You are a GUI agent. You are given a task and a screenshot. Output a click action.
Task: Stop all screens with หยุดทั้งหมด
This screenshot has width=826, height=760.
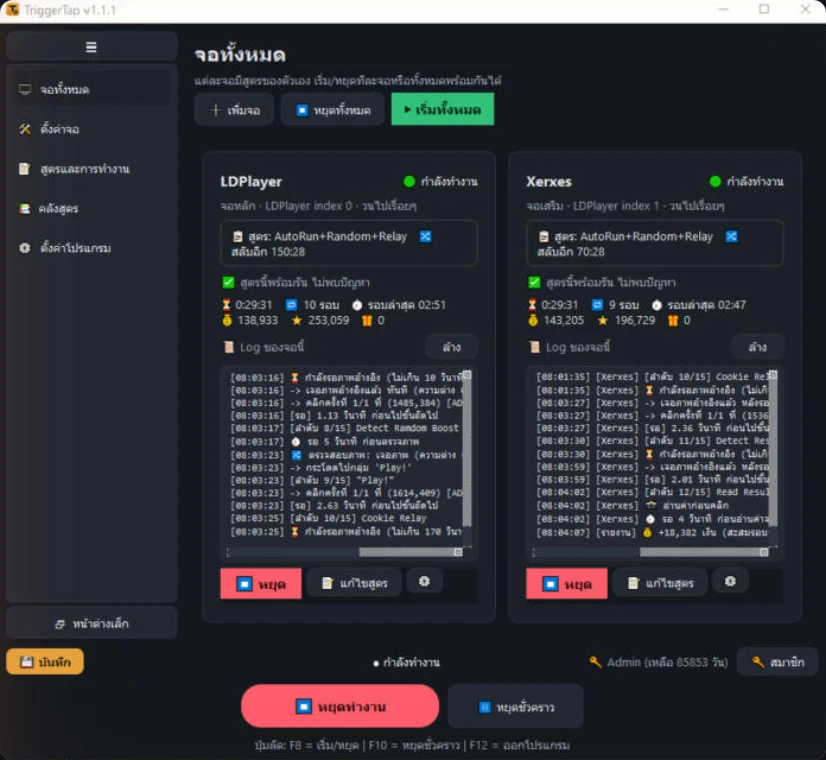pyautogui.click(x=332, y=110)
